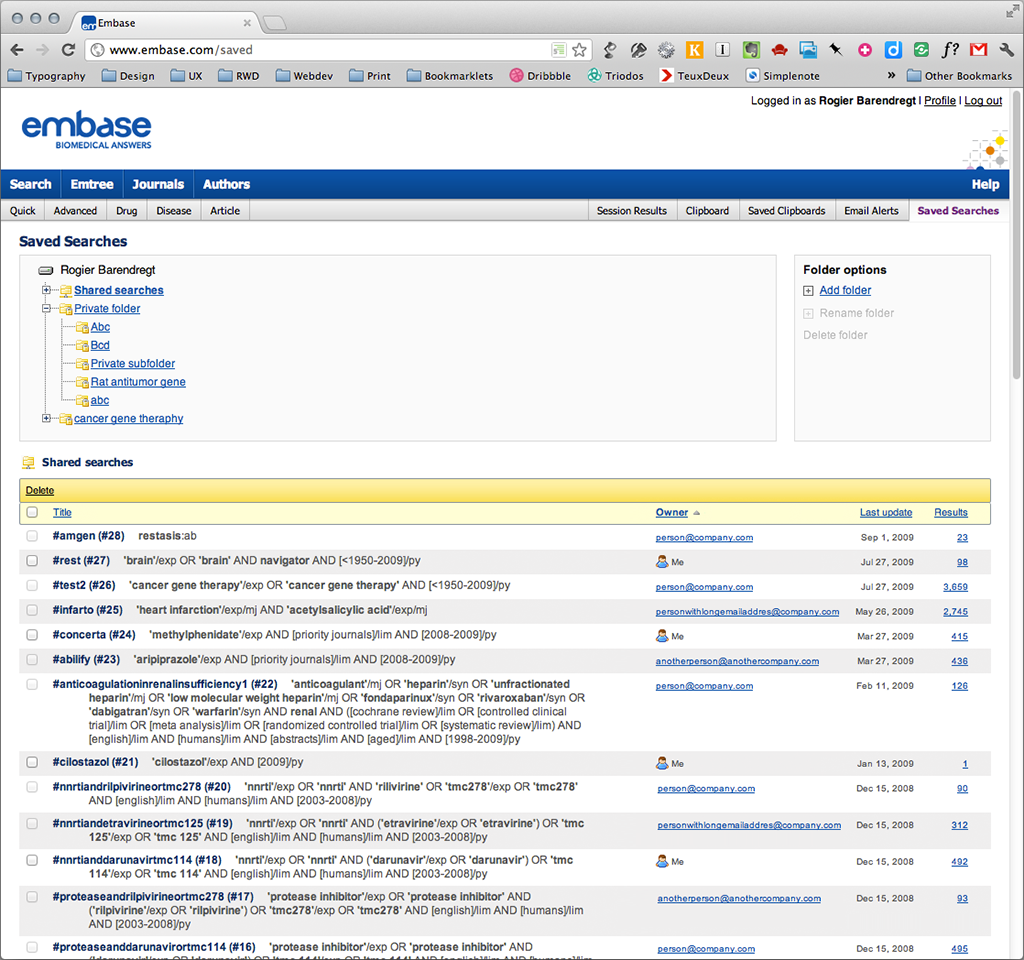Sort by the Last update column header
The width and height of the screenshot is (1024, 960).
[x=886, y=513]
